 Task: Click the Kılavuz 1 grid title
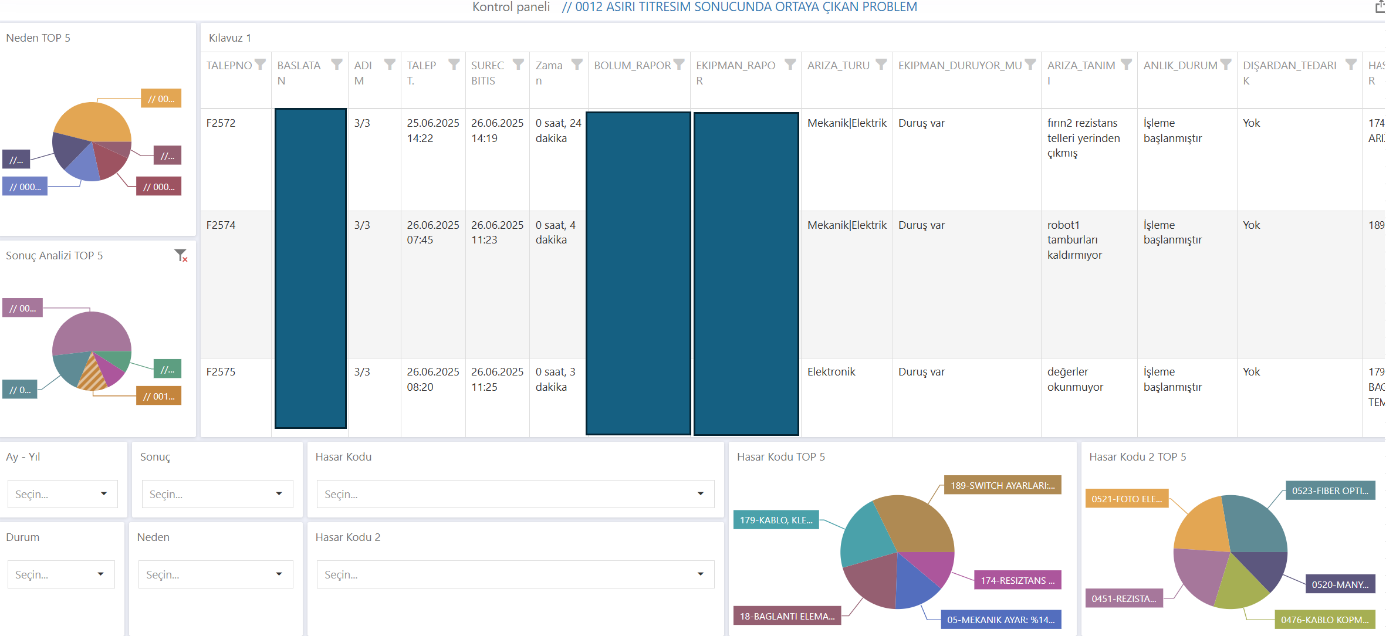[230, 38]
